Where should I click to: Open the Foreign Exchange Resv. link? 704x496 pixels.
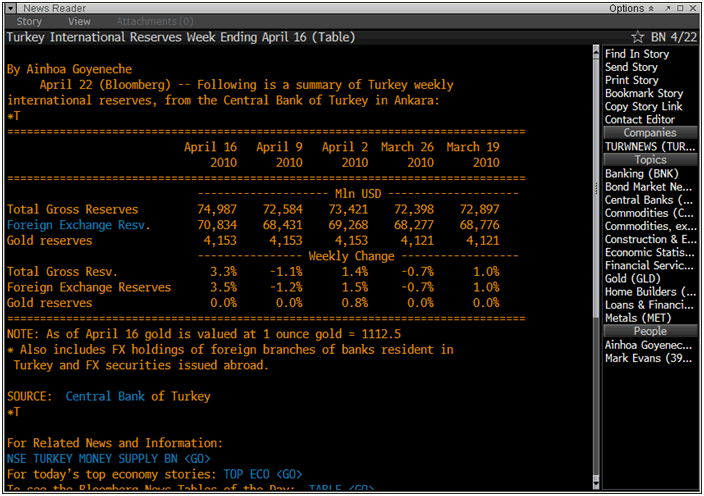click(78, 225)
